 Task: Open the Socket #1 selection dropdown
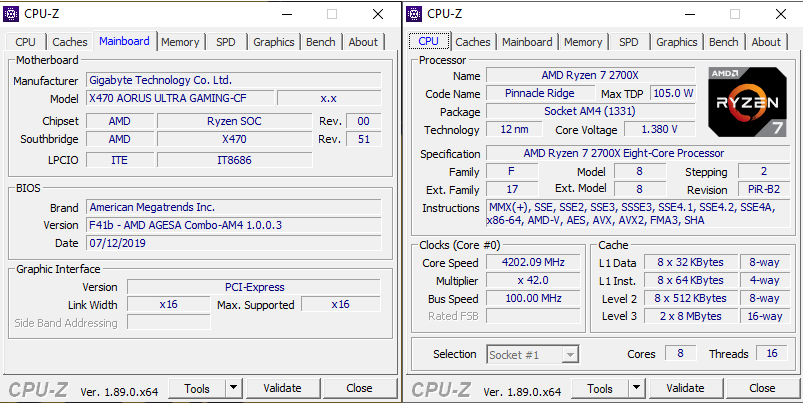(x=533, y=354)
